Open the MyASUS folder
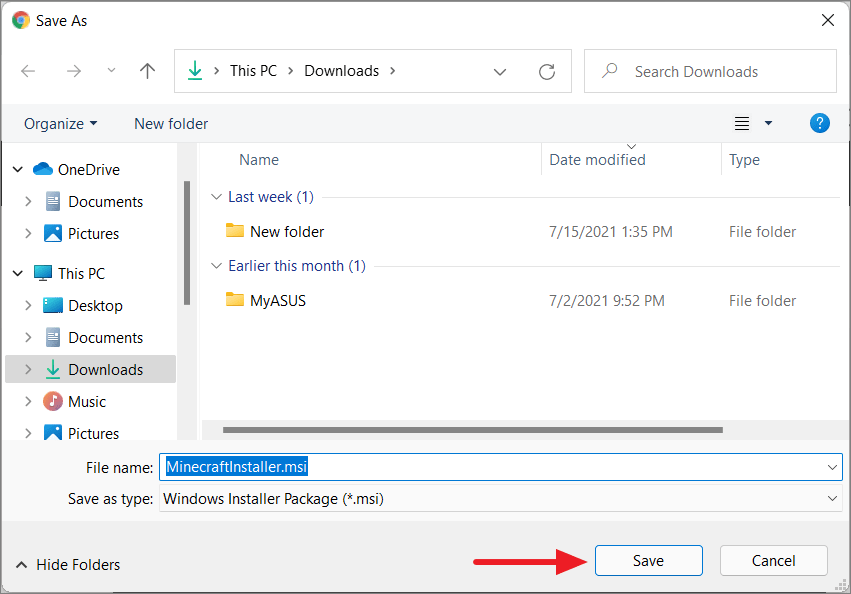The width and height of the screenshot is (851, 594). click(x=279, y=300)
